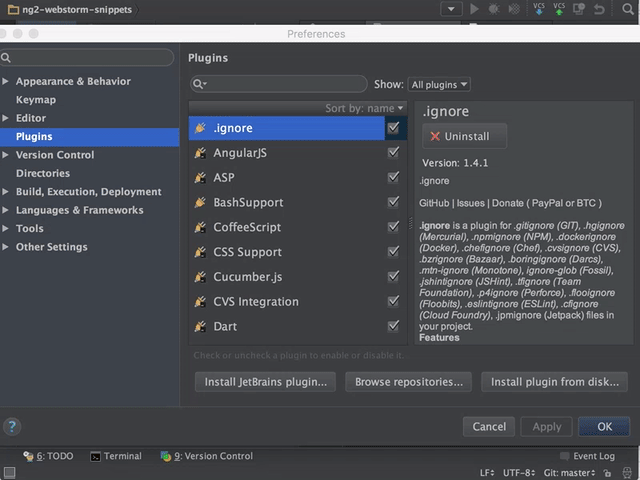Viewport: 640px width, 480px height.
Task: Click the CVS Integration plugin icon
Action: tap(200, 302)
